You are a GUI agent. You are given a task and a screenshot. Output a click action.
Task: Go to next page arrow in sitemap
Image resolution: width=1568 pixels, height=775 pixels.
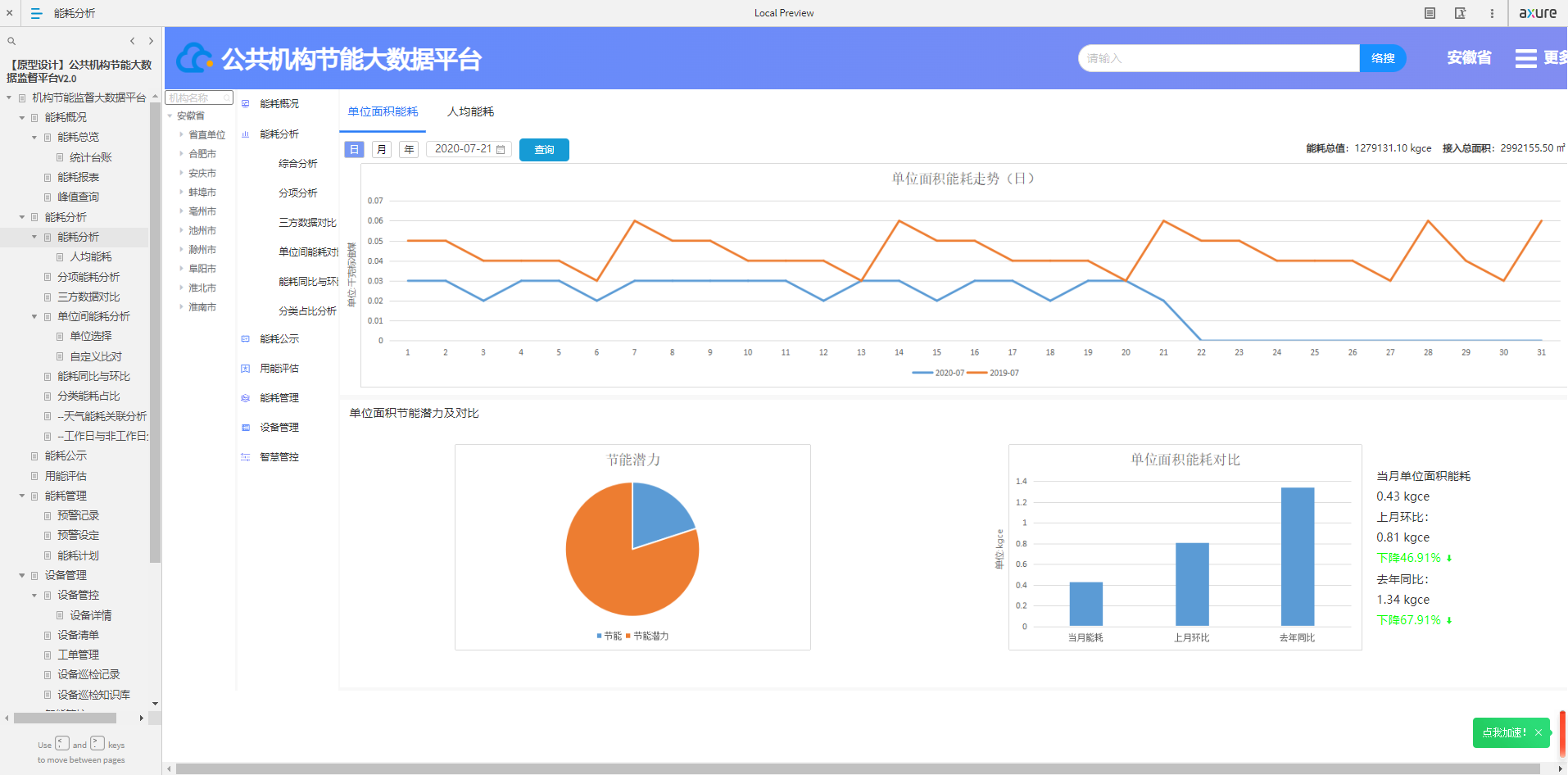click(x=151, y=41)
